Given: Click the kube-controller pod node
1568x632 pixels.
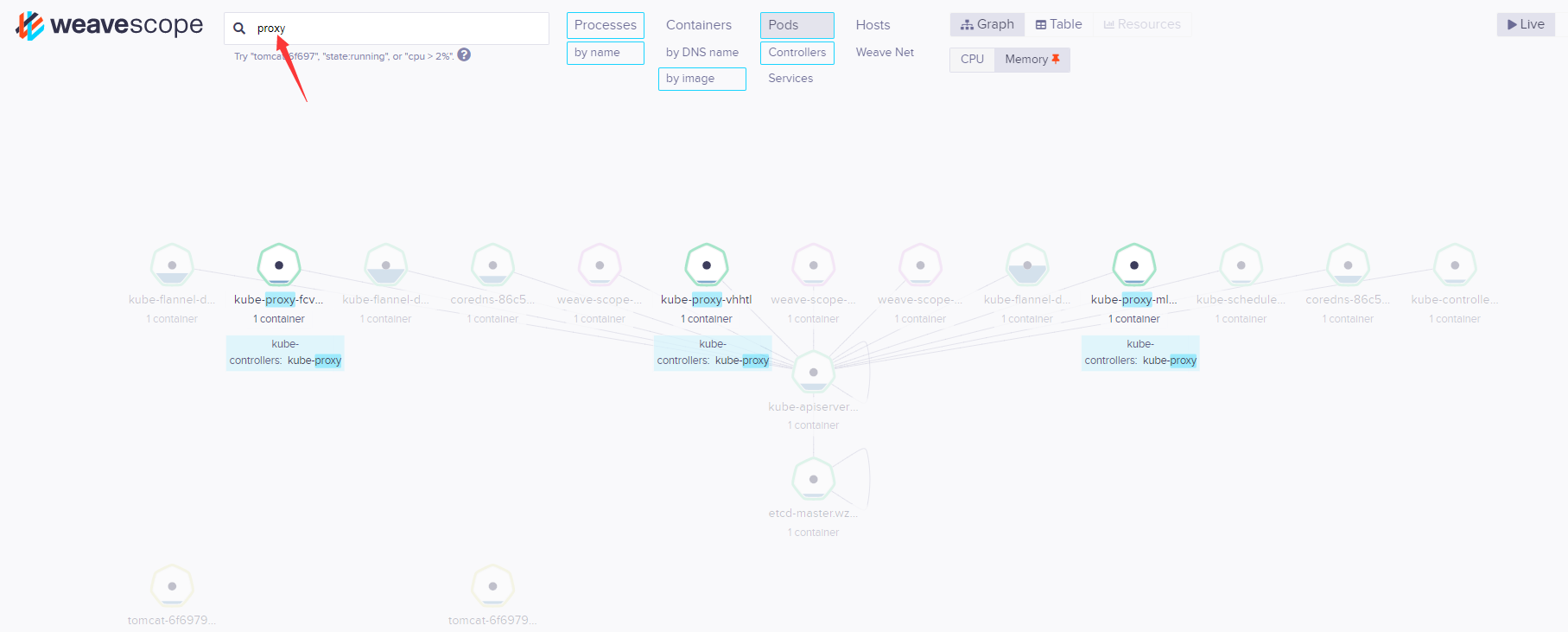Looking at the screenshot, I should [1455, 265].
